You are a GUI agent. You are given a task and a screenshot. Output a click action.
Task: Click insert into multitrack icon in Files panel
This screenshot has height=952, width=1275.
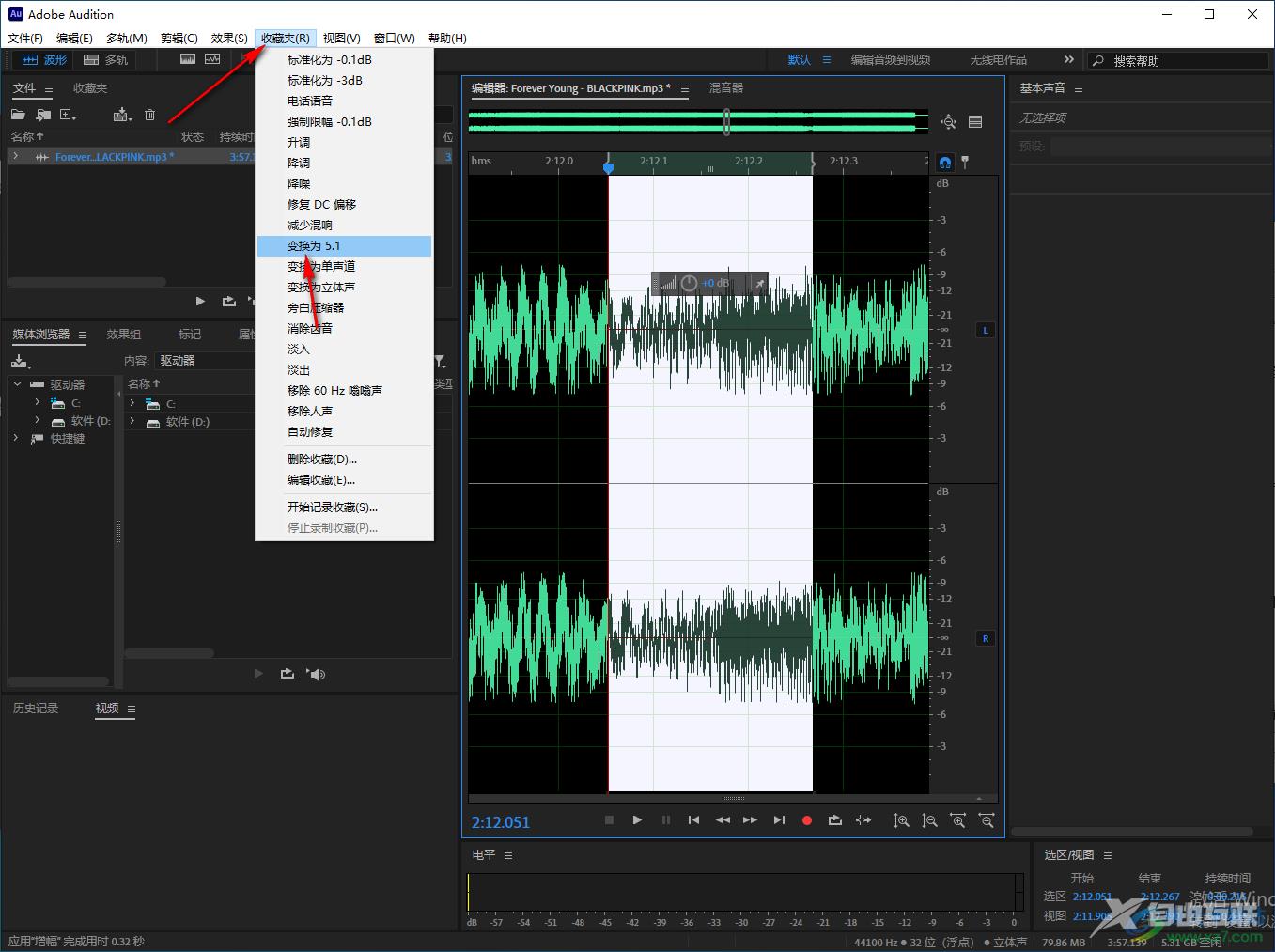click(x=121, y=115)
